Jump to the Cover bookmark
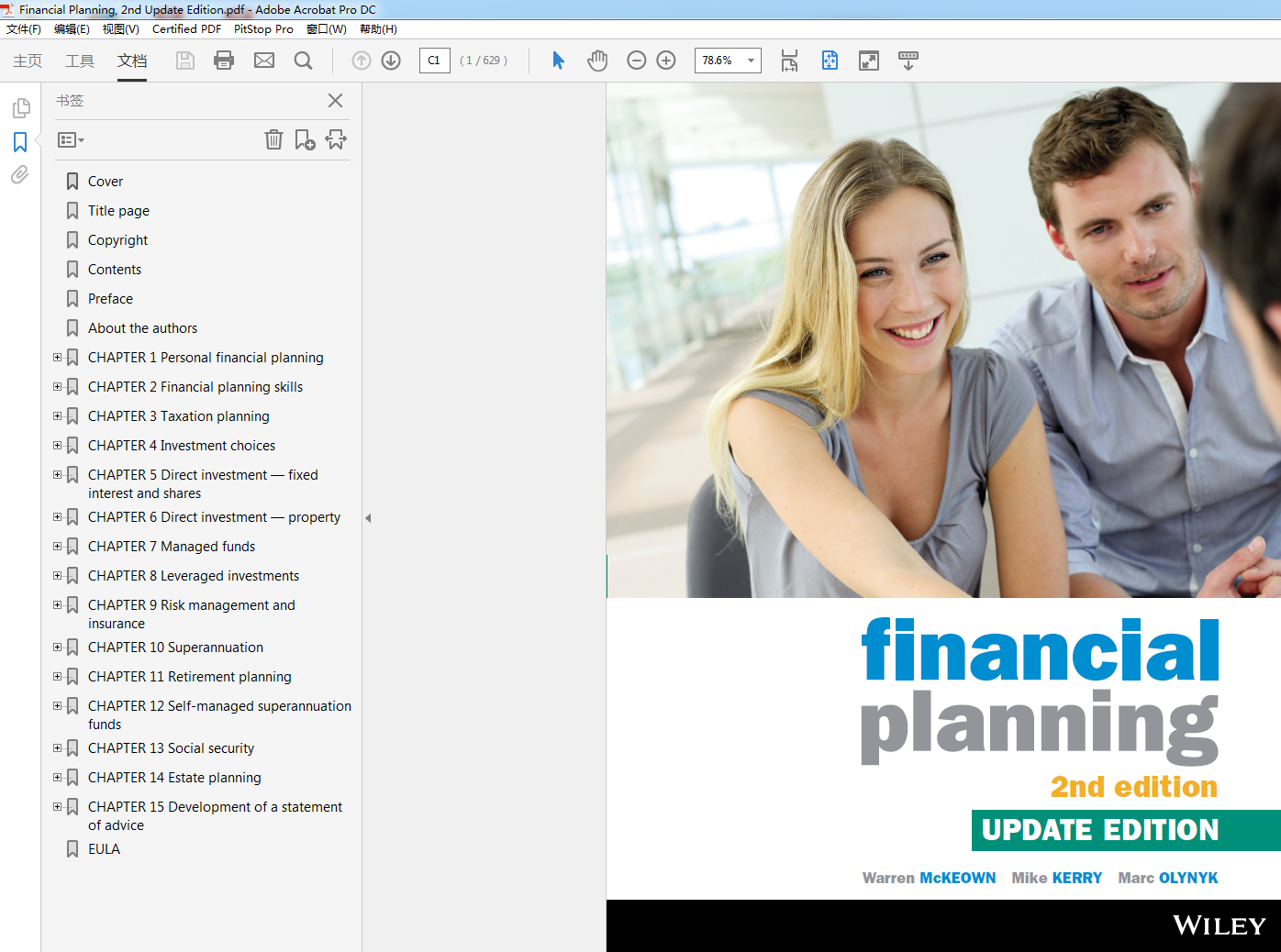 (106, 182)
